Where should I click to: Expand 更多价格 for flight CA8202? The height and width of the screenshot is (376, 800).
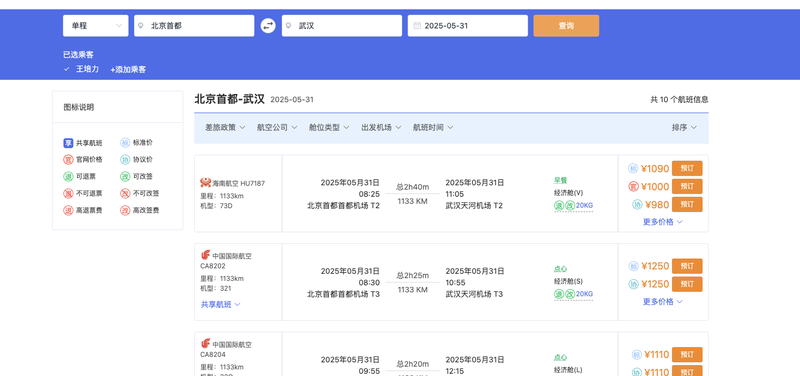coord(663,302)
